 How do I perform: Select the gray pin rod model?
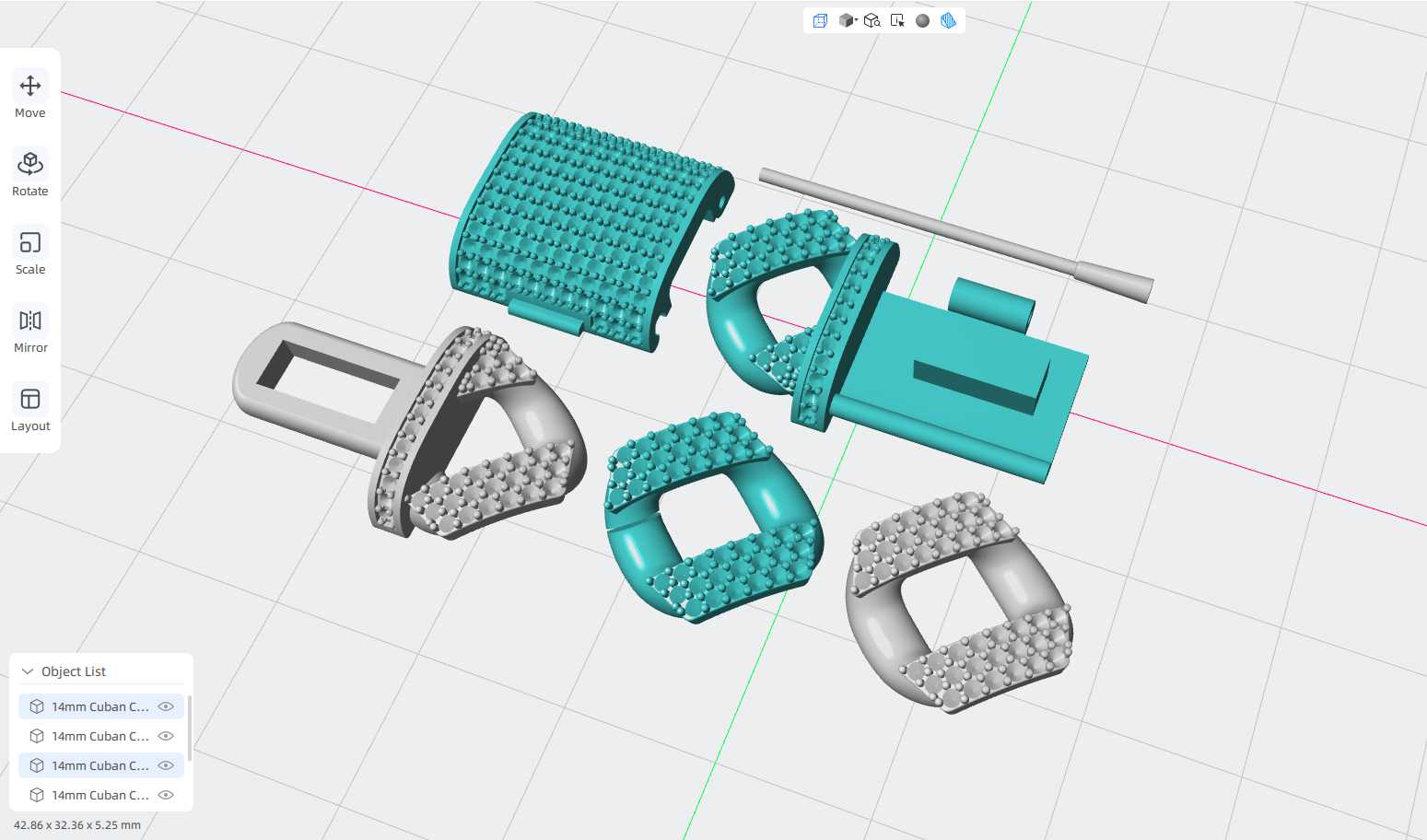[955, 234]
